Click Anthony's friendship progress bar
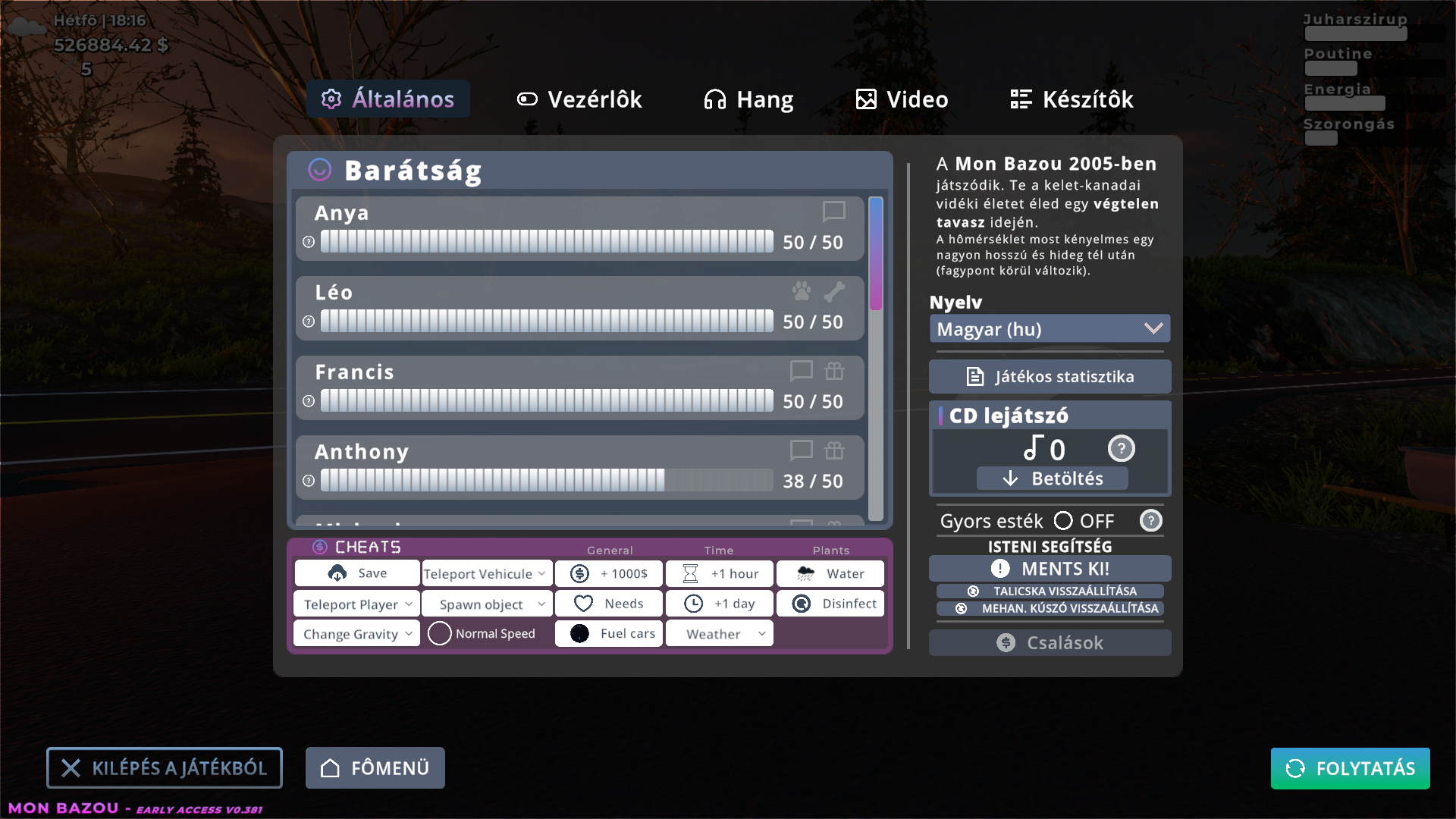The width and height of the screenshot is (1456, 819). [546, 480]
